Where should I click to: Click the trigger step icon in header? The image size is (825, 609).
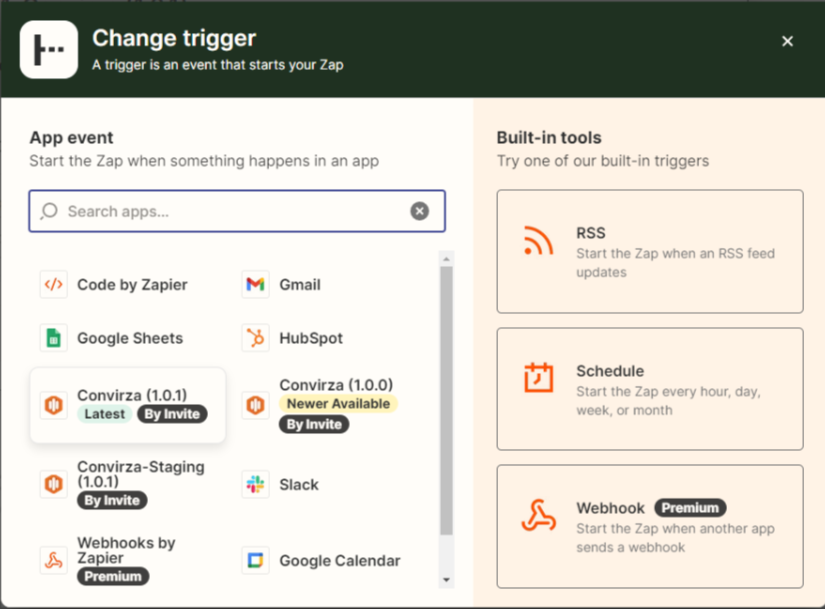point(49,49)
